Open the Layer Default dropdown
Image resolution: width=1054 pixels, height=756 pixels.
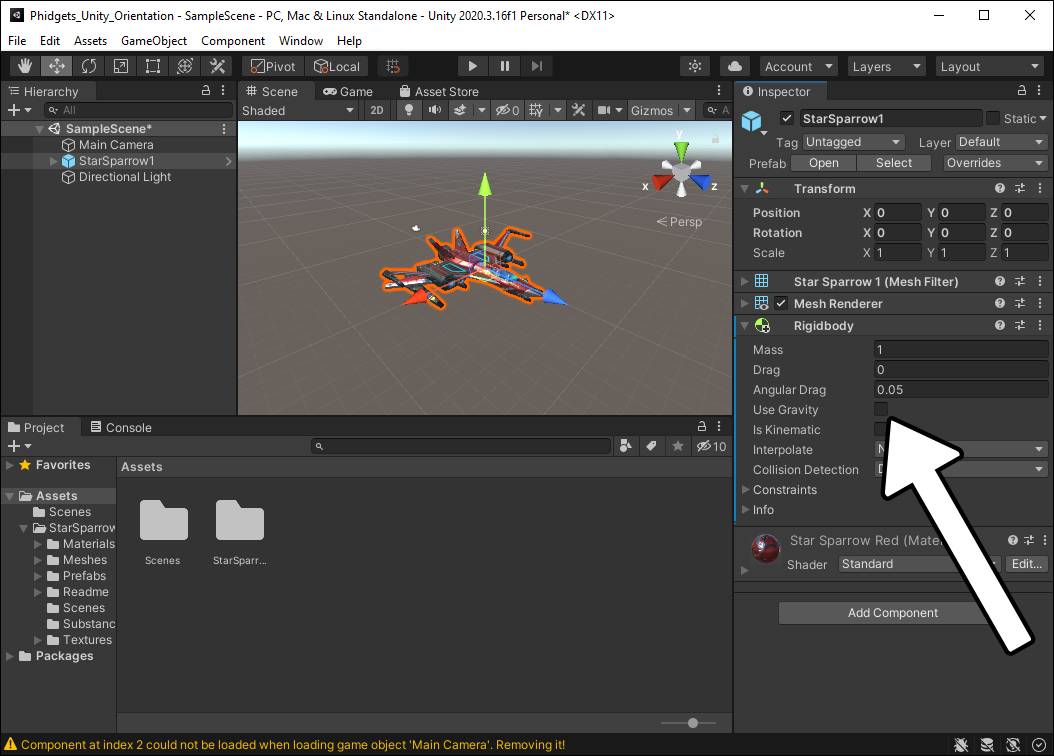pos(1001,142)
